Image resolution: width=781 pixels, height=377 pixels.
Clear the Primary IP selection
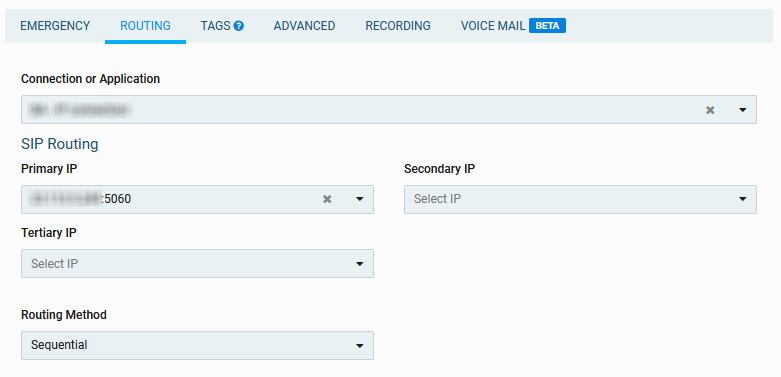pos(327,199)
